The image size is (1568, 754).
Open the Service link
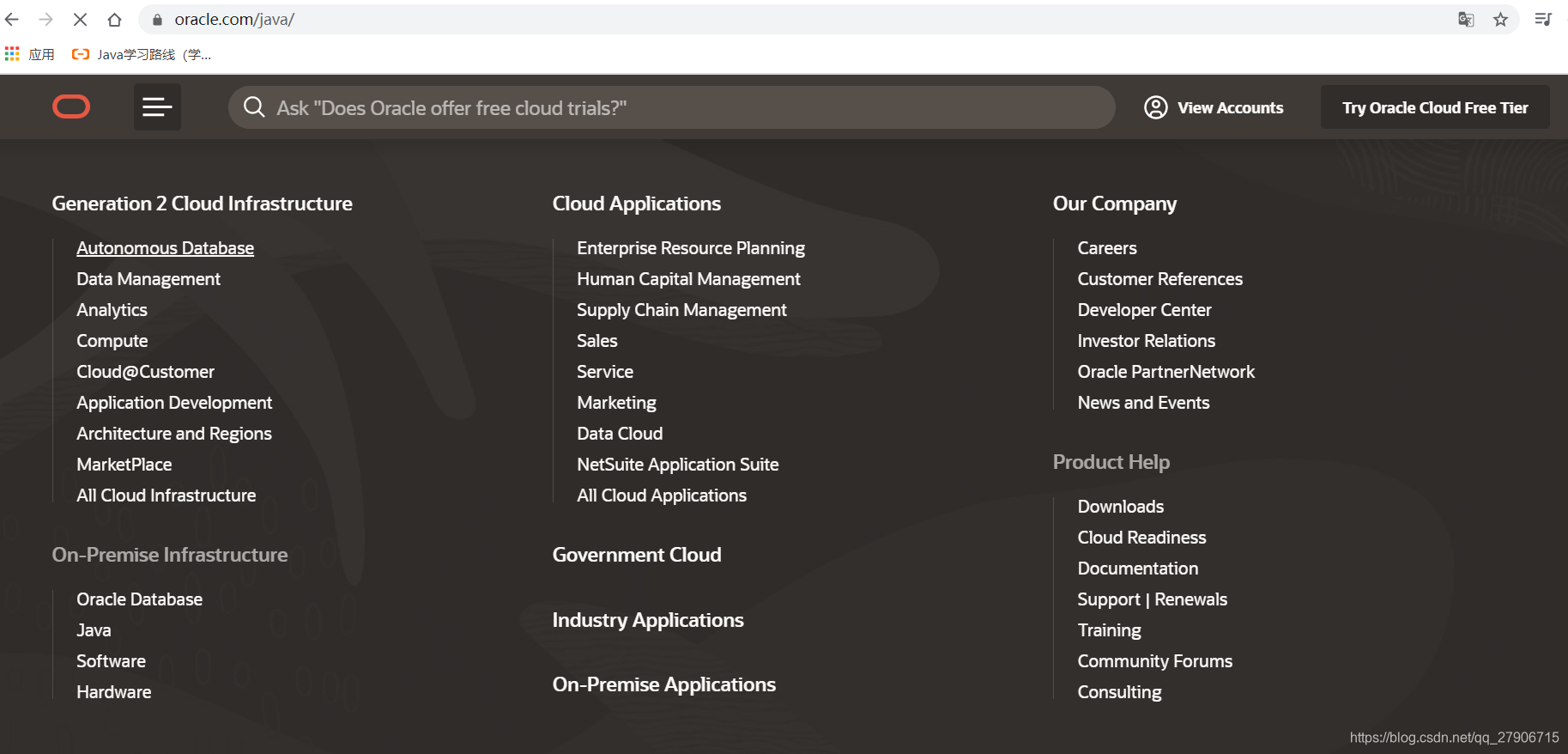click(x=605, y=372)
